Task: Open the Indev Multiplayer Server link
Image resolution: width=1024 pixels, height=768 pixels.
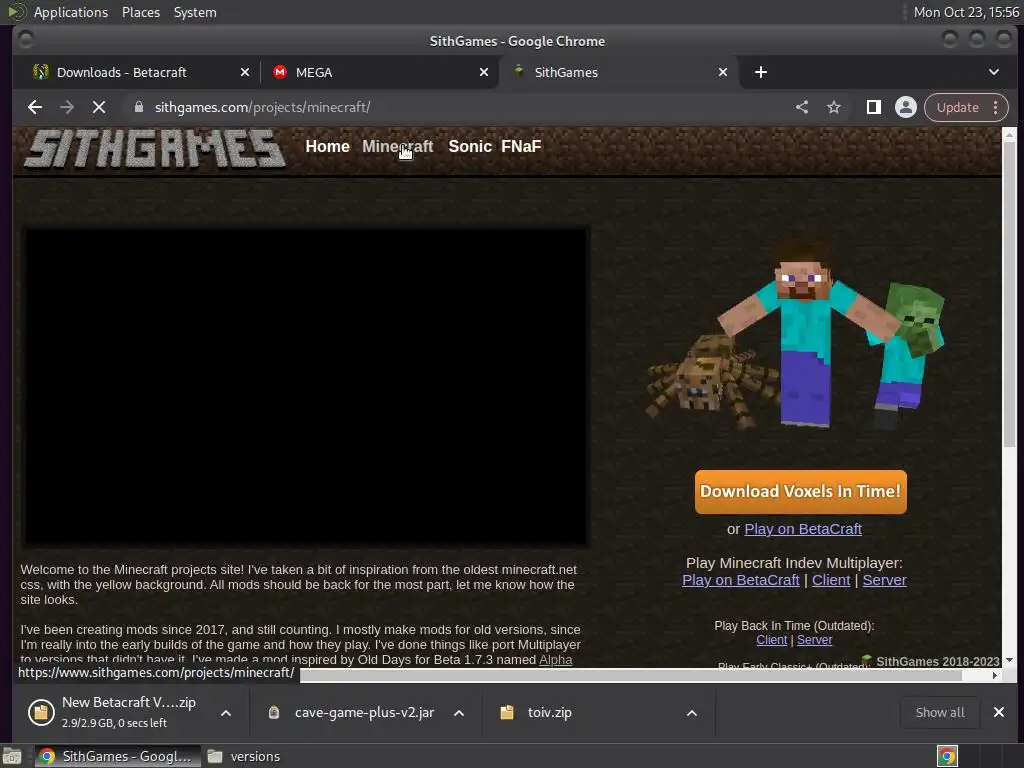Action: tap(884, 580)
